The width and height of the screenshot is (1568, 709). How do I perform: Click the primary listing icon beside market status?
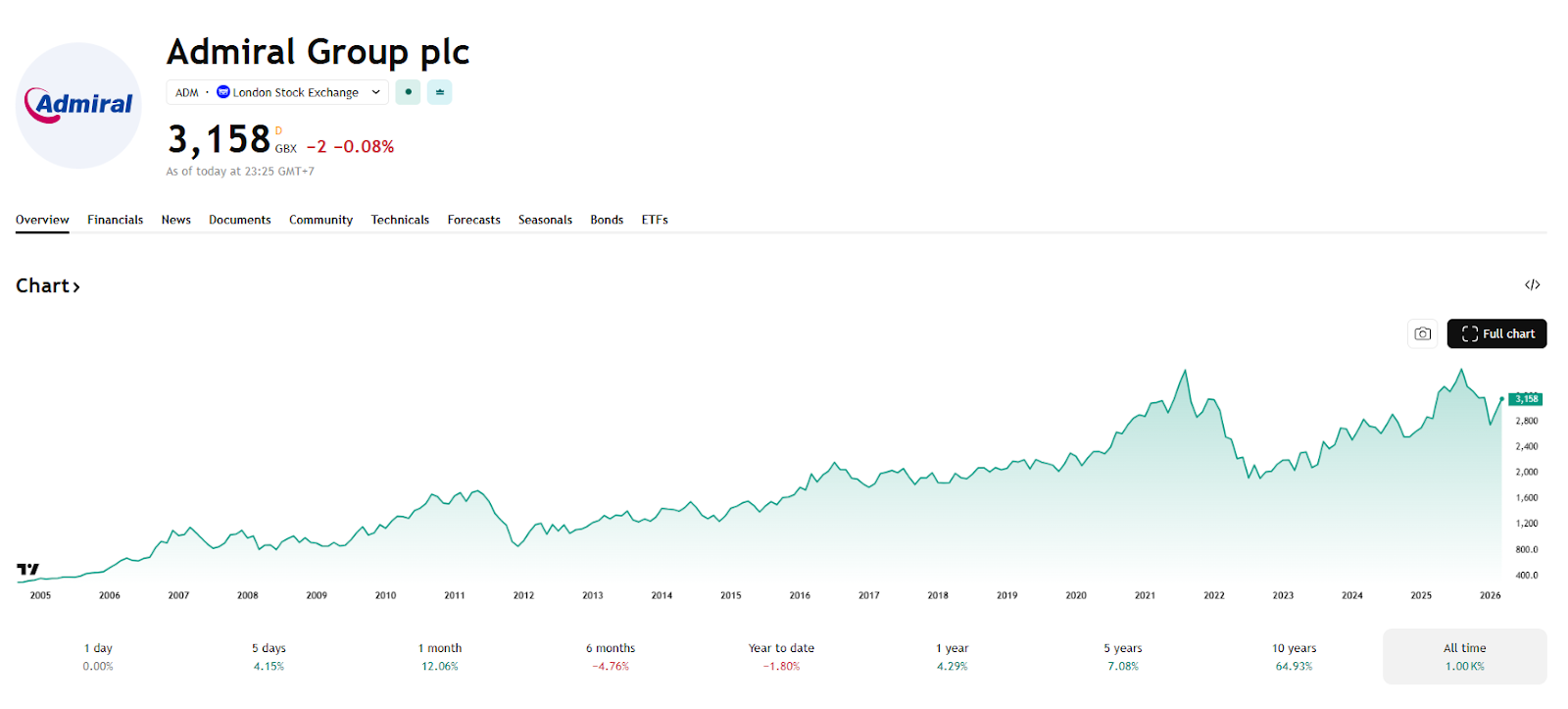pos(439,92)
